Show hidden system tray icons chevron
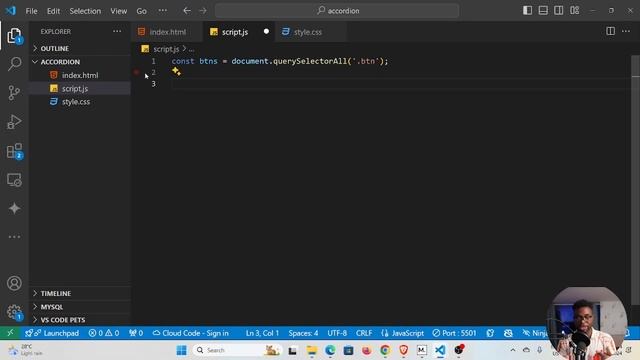 click(513, 350)
